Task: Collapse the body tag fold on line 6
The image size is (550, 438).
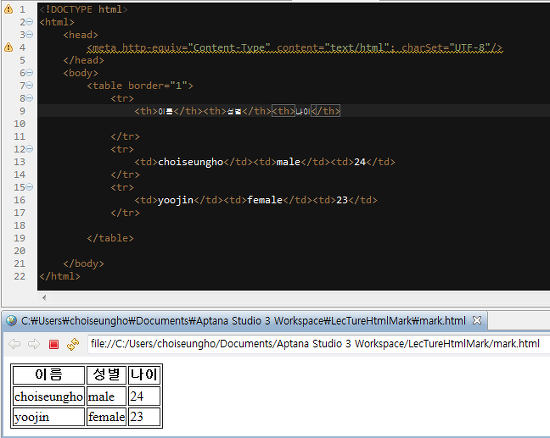Action: [x=30, y=73]
